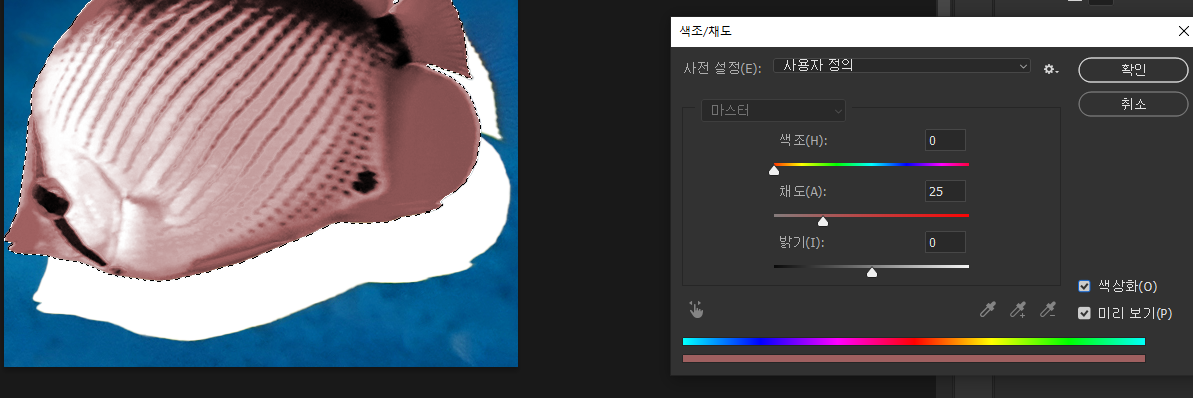The height and width of the screenshot is (398, 1193).
Task: Open the 마스터 channel dropdown
Action: 773,110
